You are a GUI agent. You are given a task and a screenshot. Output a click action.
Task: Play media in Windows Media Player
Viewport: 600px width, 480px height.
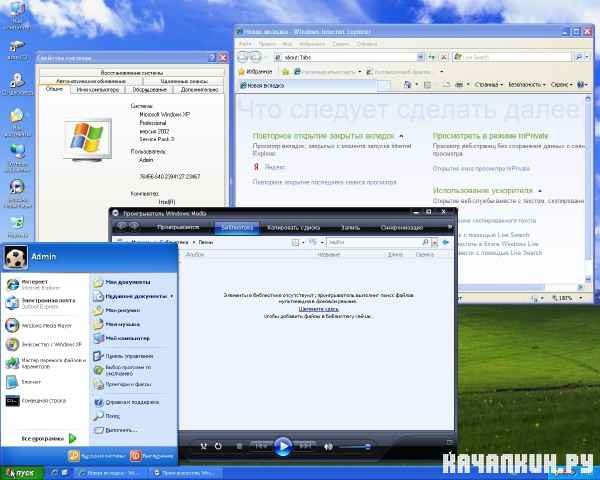[283, 446]
